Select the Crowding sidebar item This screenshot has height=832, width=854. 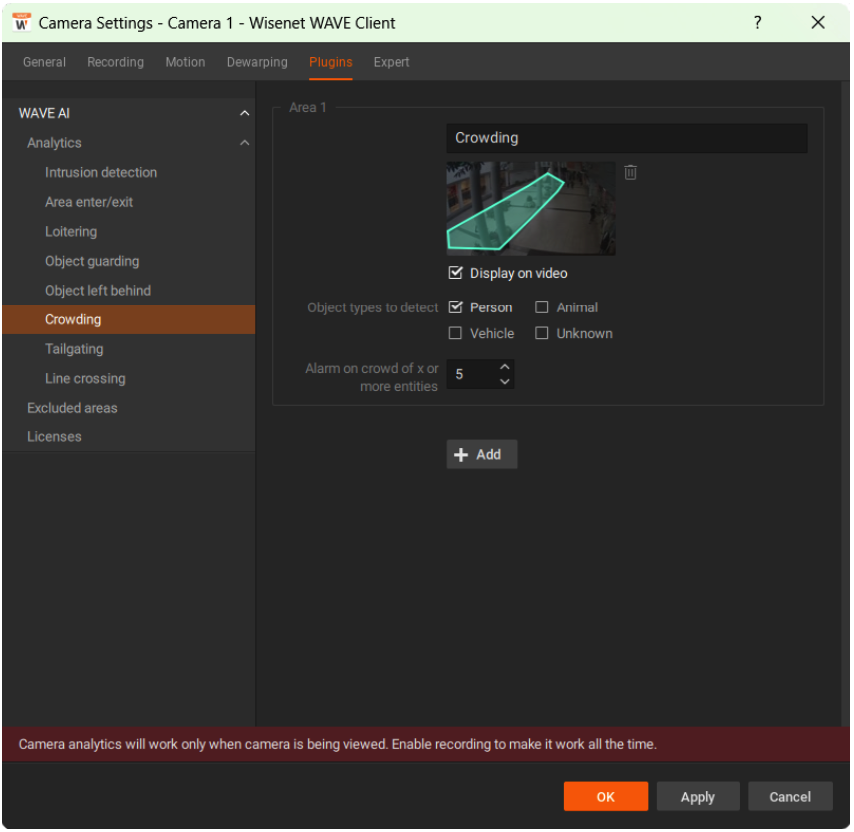point(129,319)
